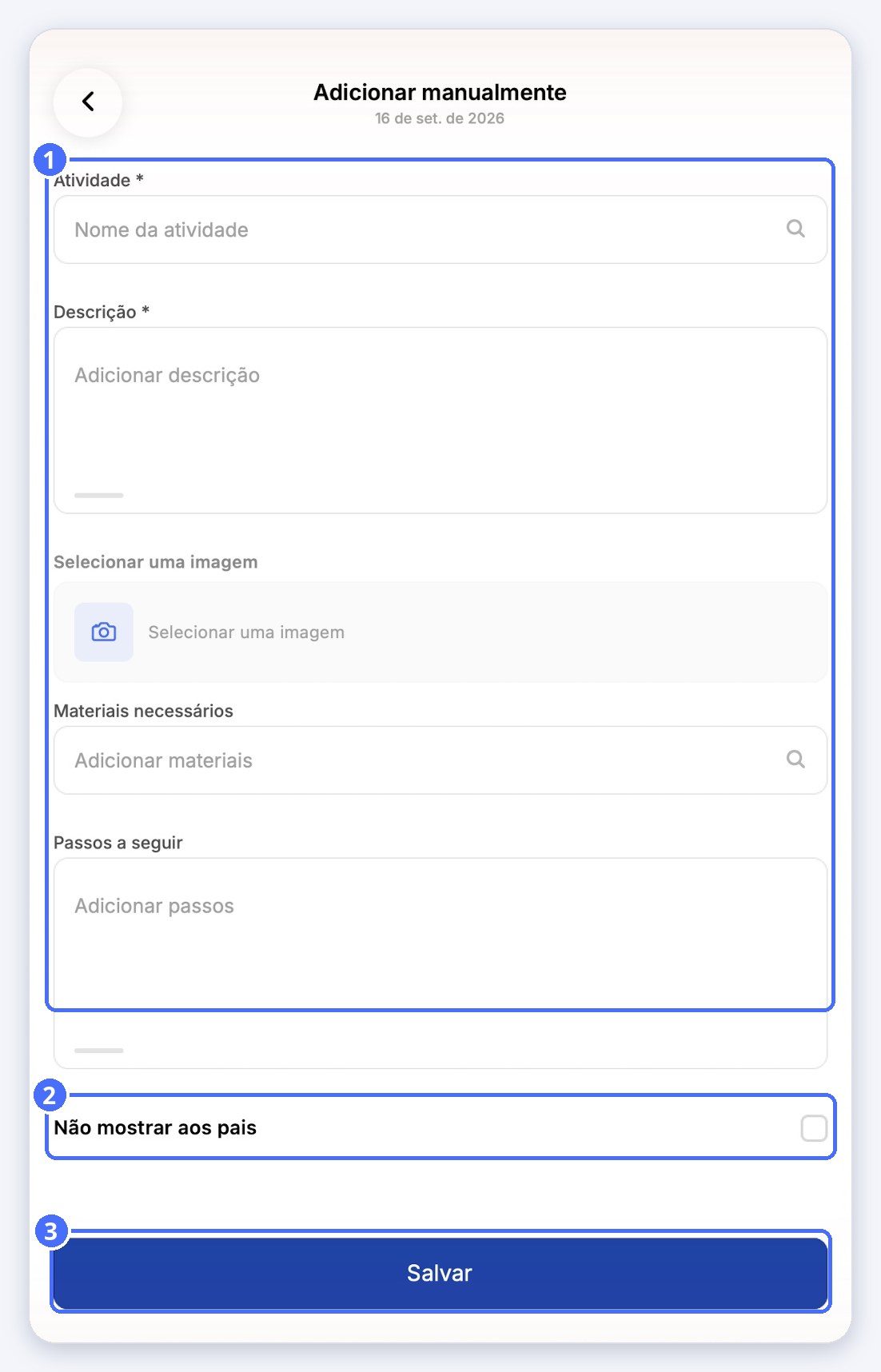The width and height of the screenshot is (881, 1372).
Task: Click the Passos a seguir label
Action: tap(118, 843)
